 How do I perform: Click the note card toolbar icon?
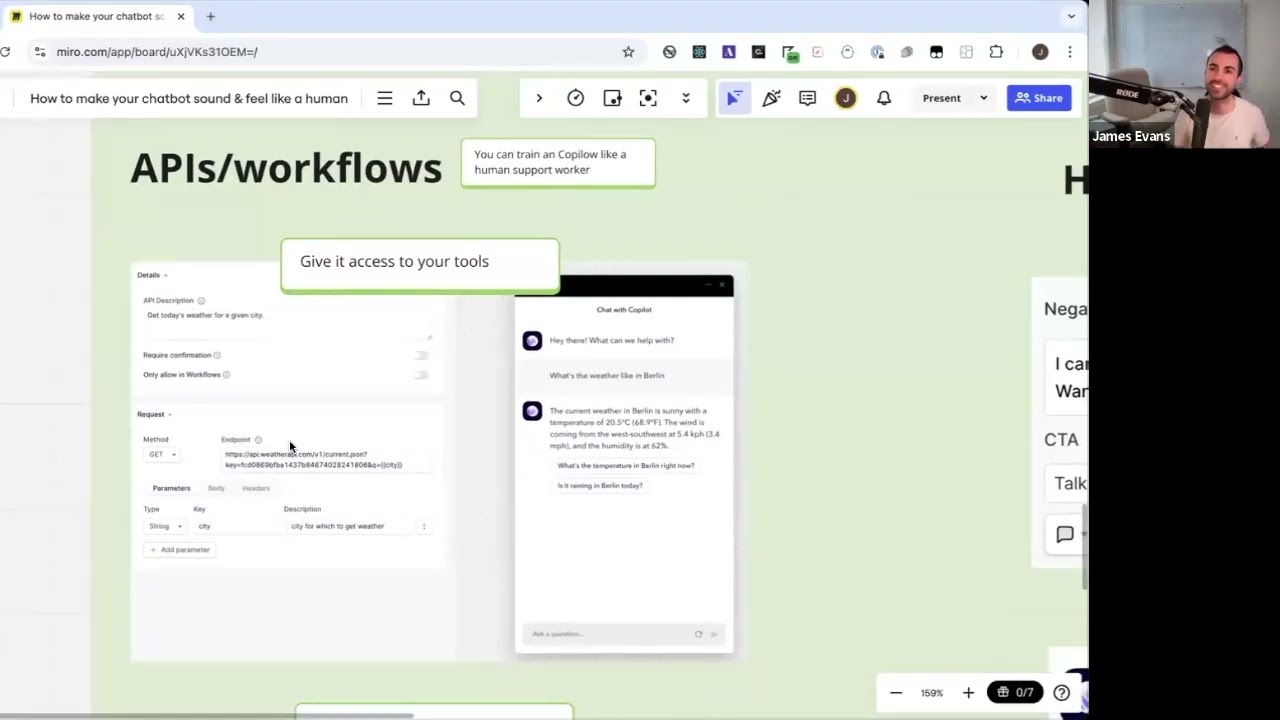coord(612,98)
